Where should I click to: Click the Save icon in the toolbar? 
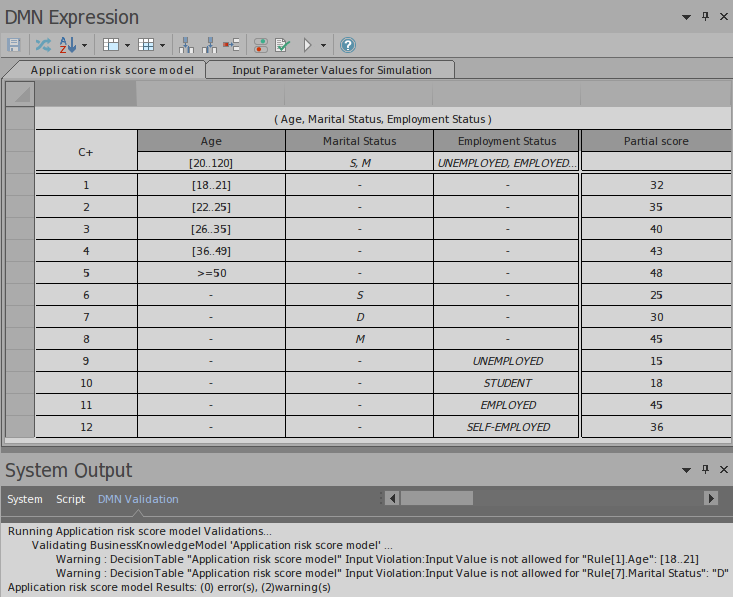14,45
